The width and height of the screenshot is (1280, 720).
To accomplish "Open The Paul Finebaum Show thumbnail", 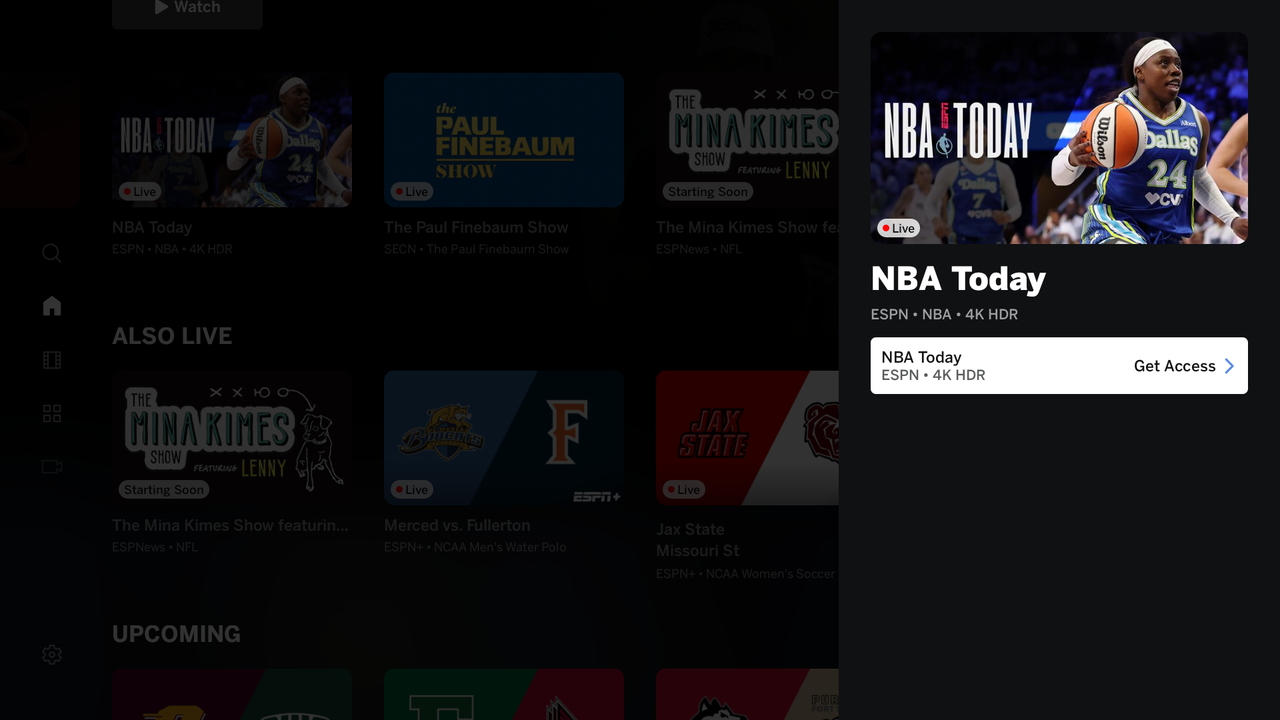I will (504, 140).
